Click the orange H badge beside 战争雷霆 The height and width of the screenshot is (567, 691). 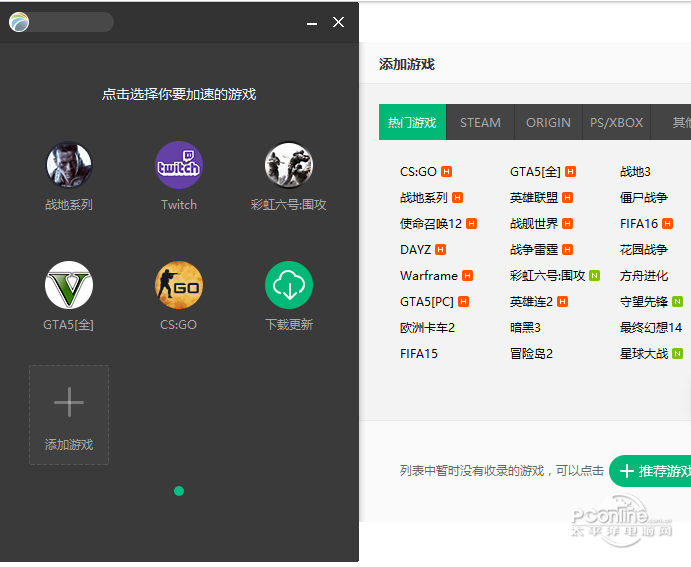(x=568, y=250)
